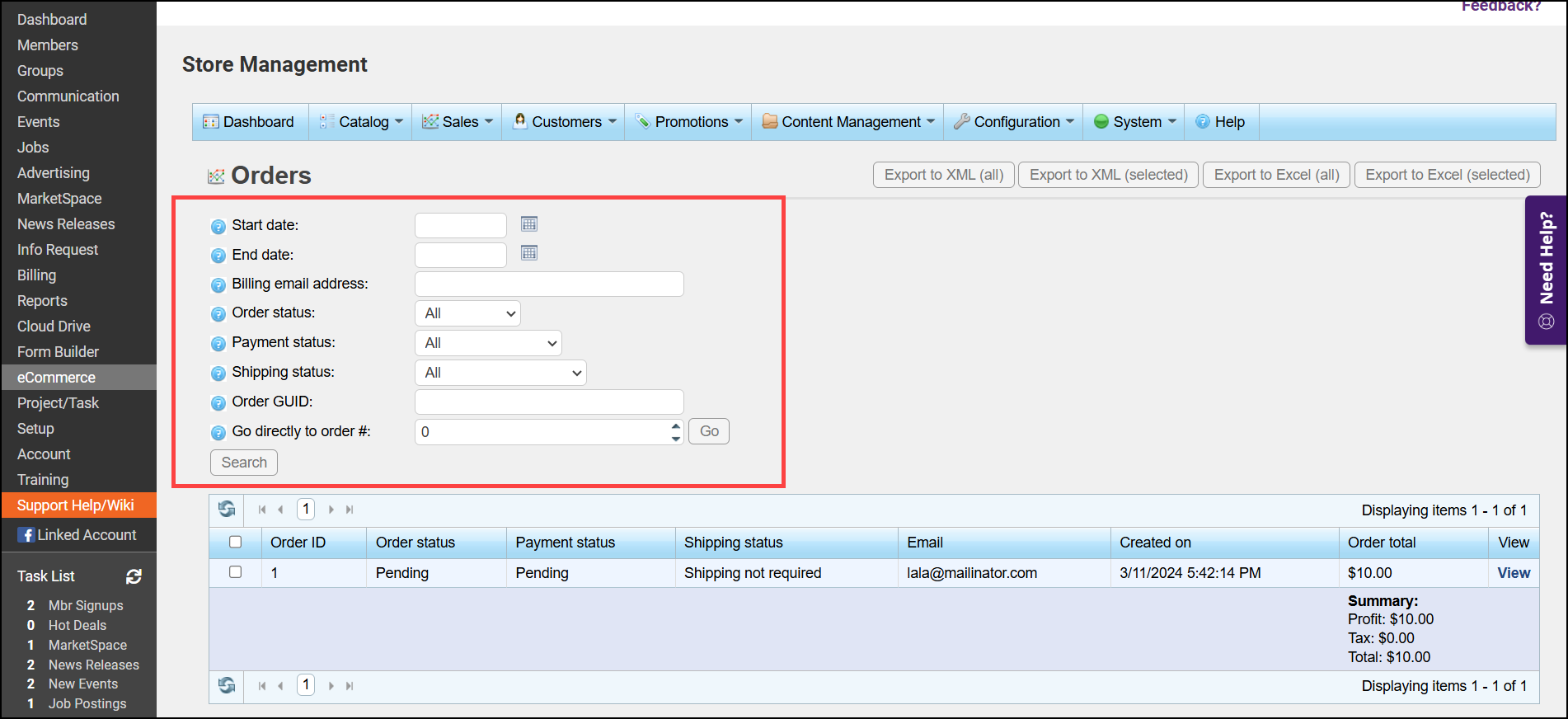Screen dimensions: 1568x719
Task: Open the Configuration menu
Action: point(1015,122)
